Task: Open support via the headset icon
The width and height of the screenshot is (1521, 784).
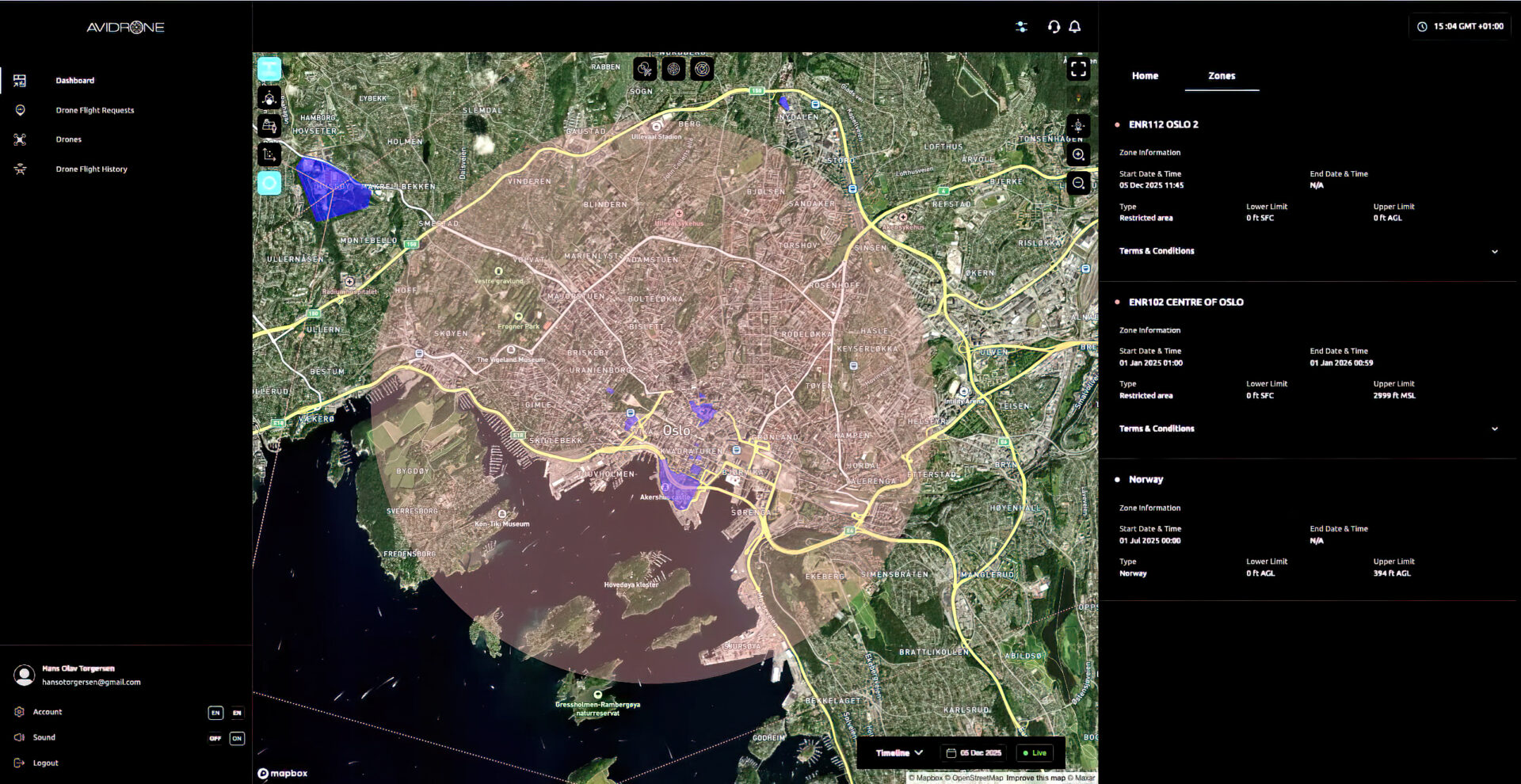Action: pyautogui.click(x=1054, y=27)
